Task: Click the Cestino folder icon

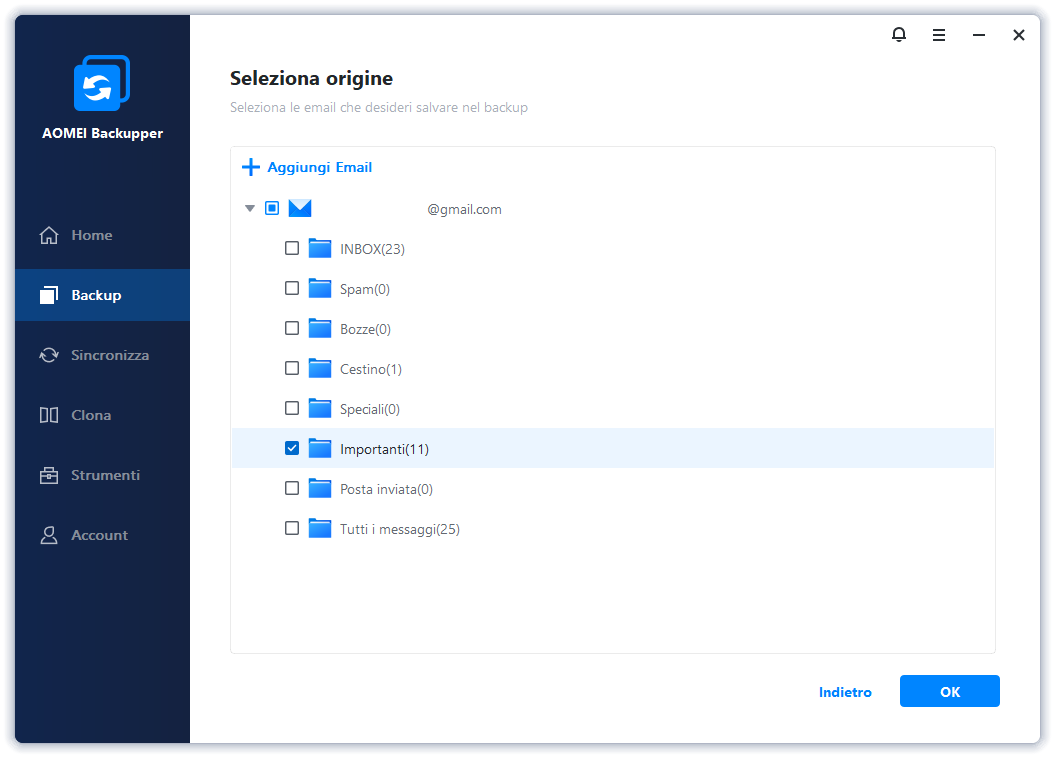Action: tap(320, 369)
